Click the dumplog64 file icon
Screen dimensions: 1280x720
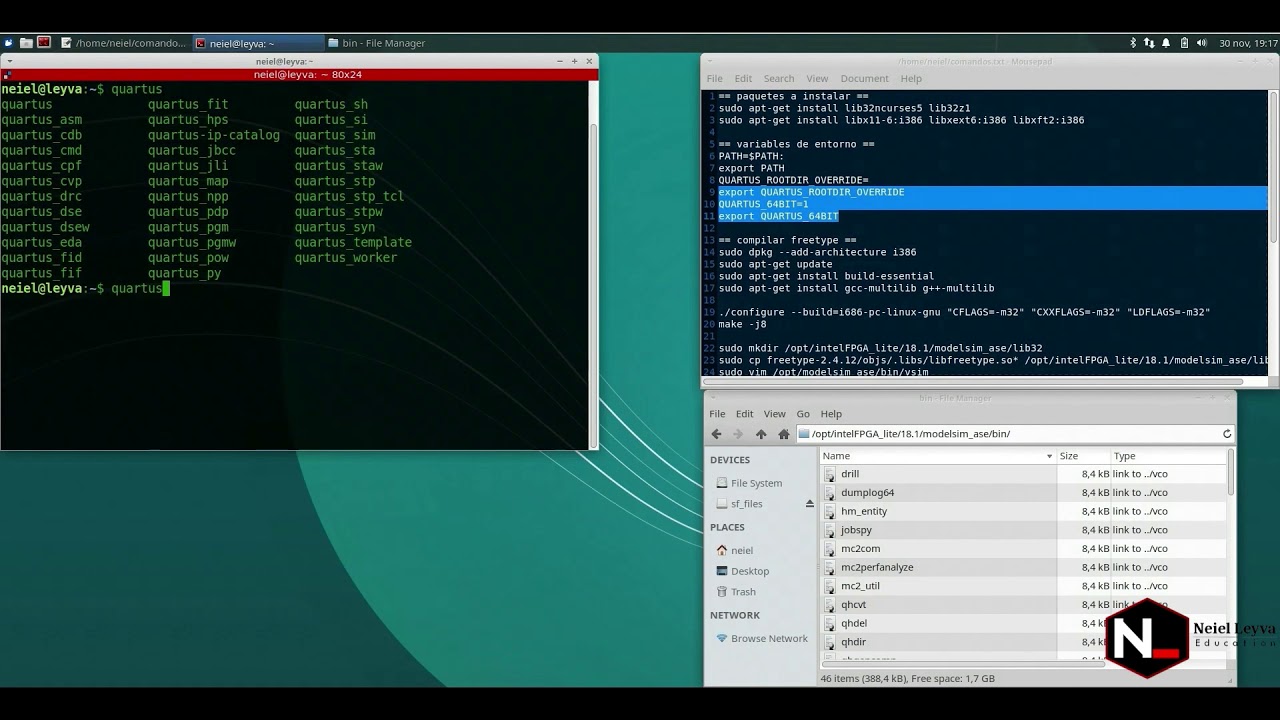(x=829, y=493)
